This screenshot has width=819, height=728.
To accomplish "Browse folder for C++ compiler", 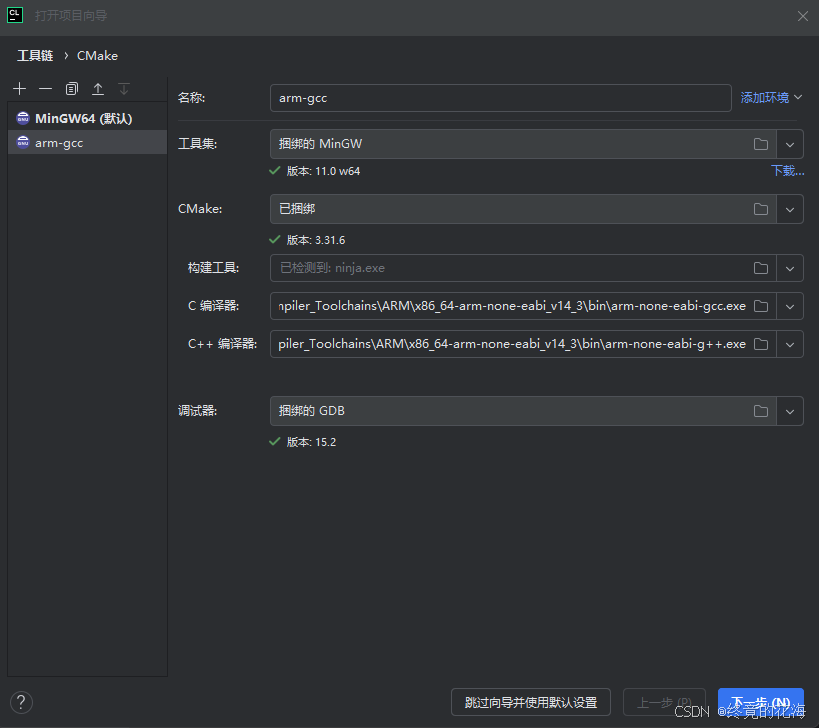I will (x=761, y=344).
